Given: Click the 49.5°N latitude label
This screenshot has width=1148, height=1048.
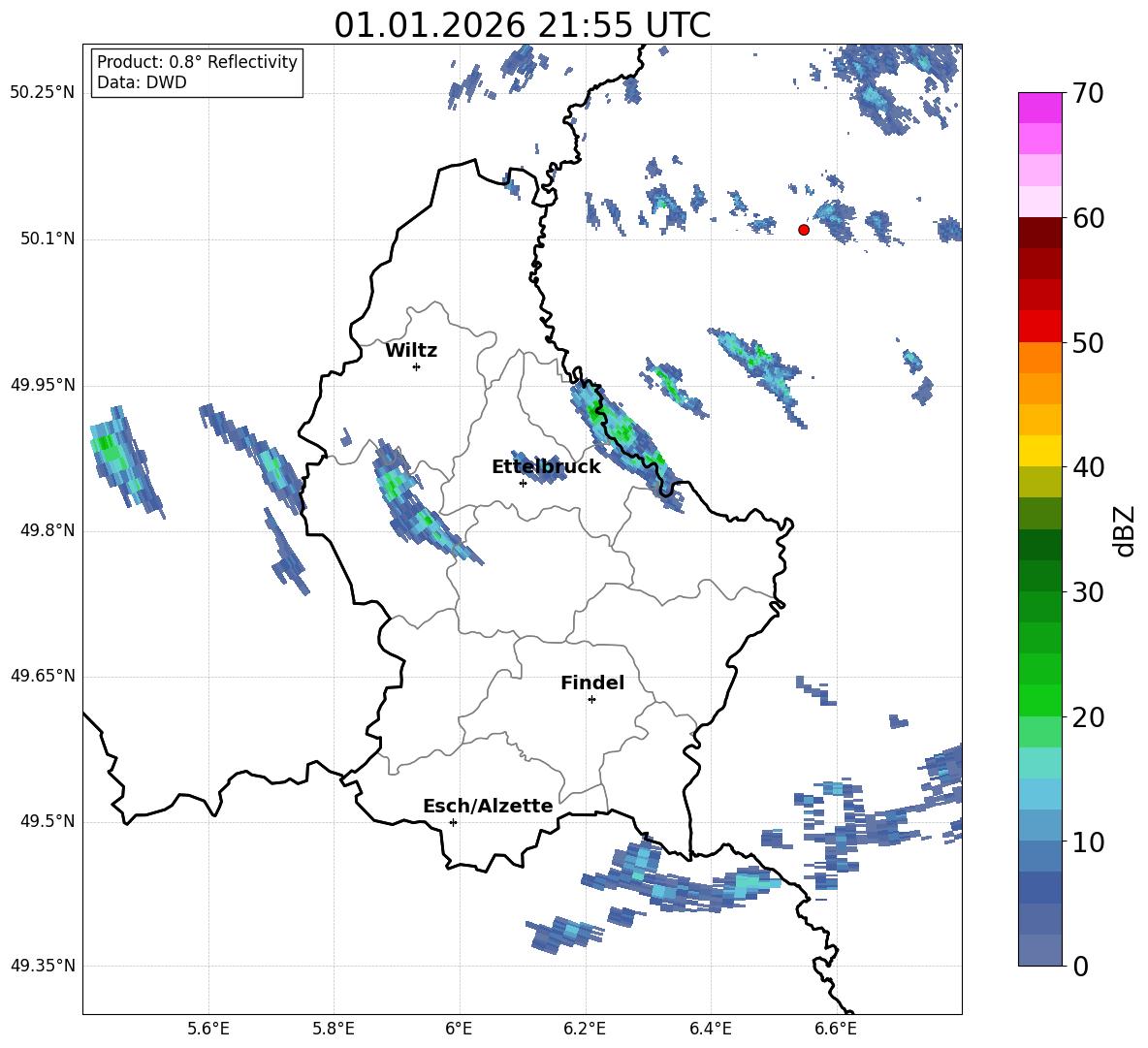Looking at the screenshot, I should (47, 821).
